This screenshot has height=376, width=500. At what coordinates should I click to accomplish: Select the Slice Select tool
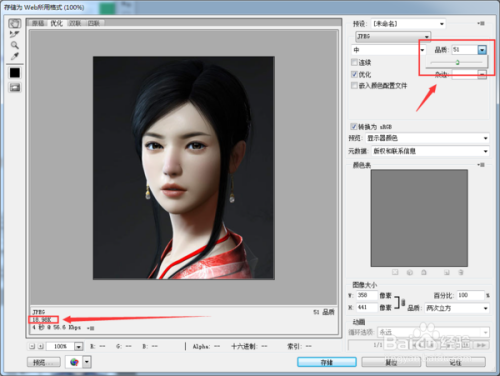pos(15,34)
